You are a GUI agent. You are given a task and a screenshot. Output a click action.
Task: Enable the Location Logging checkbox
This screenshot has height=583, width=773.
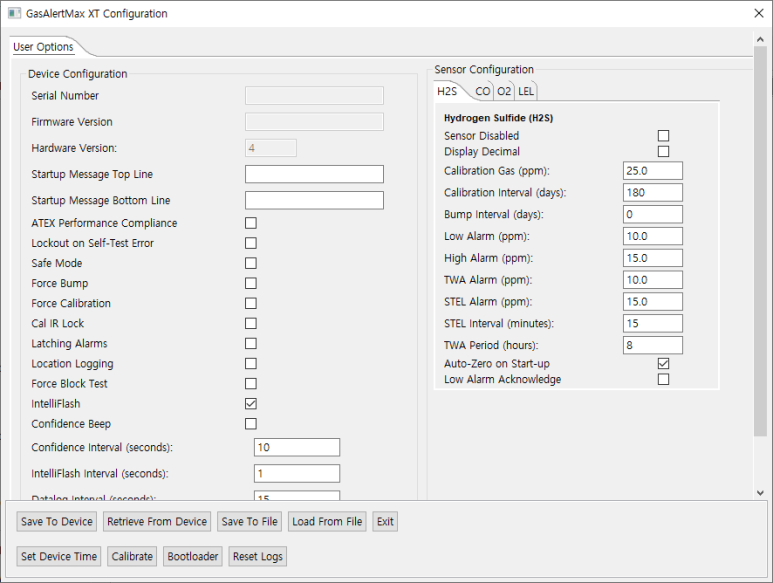coord(251,364)
